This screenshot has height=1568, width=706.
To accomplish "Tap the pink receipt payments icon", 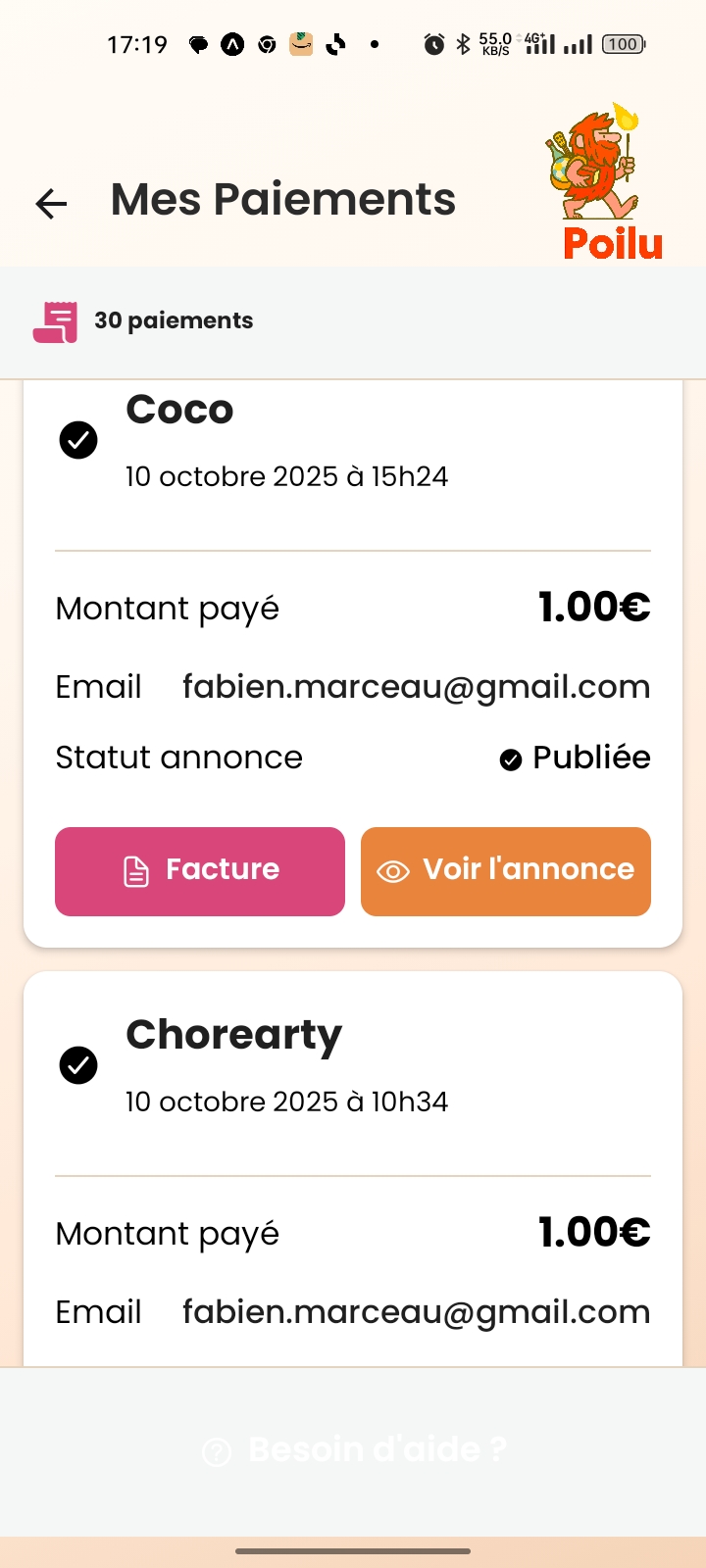I will (55, 321).
